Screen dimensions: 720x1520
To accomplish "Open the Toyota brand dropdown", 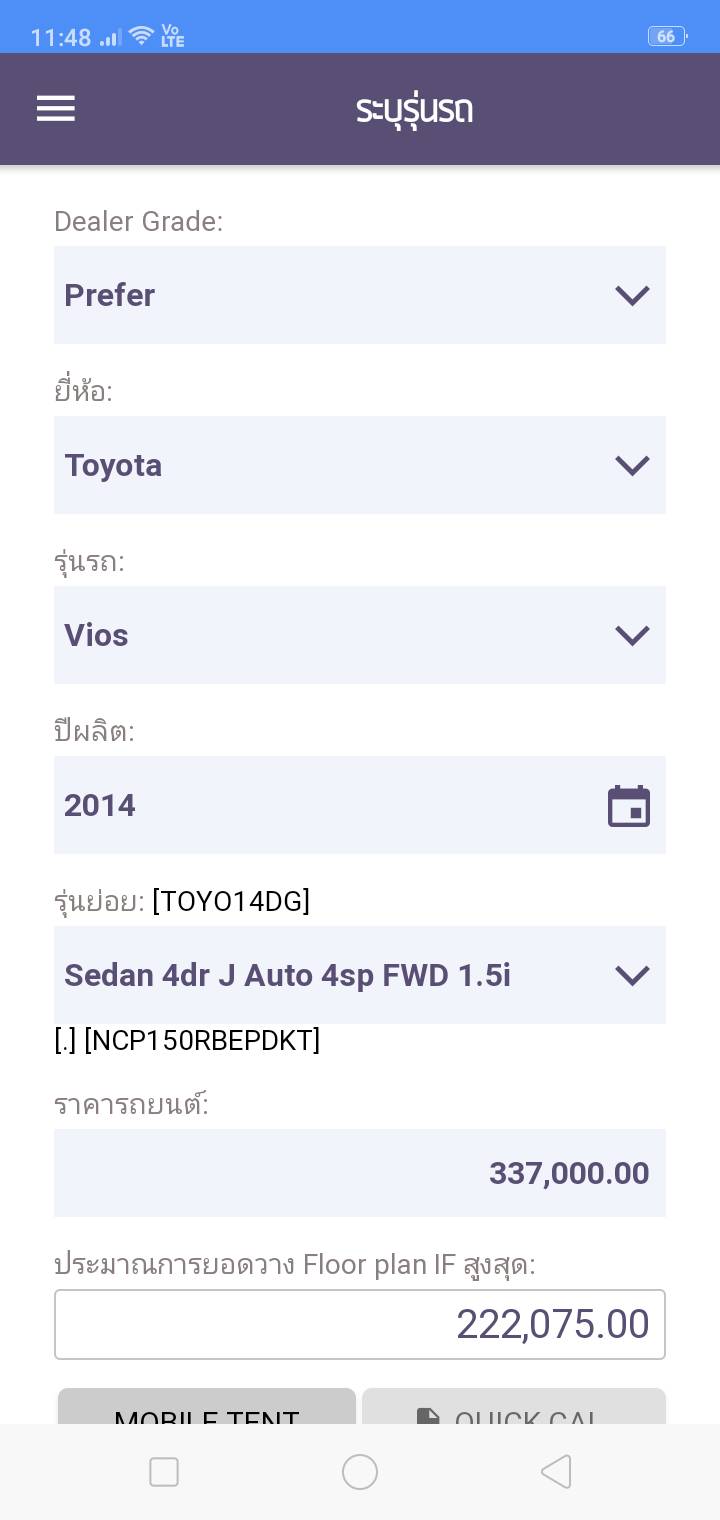I will [x=359, y=465].
